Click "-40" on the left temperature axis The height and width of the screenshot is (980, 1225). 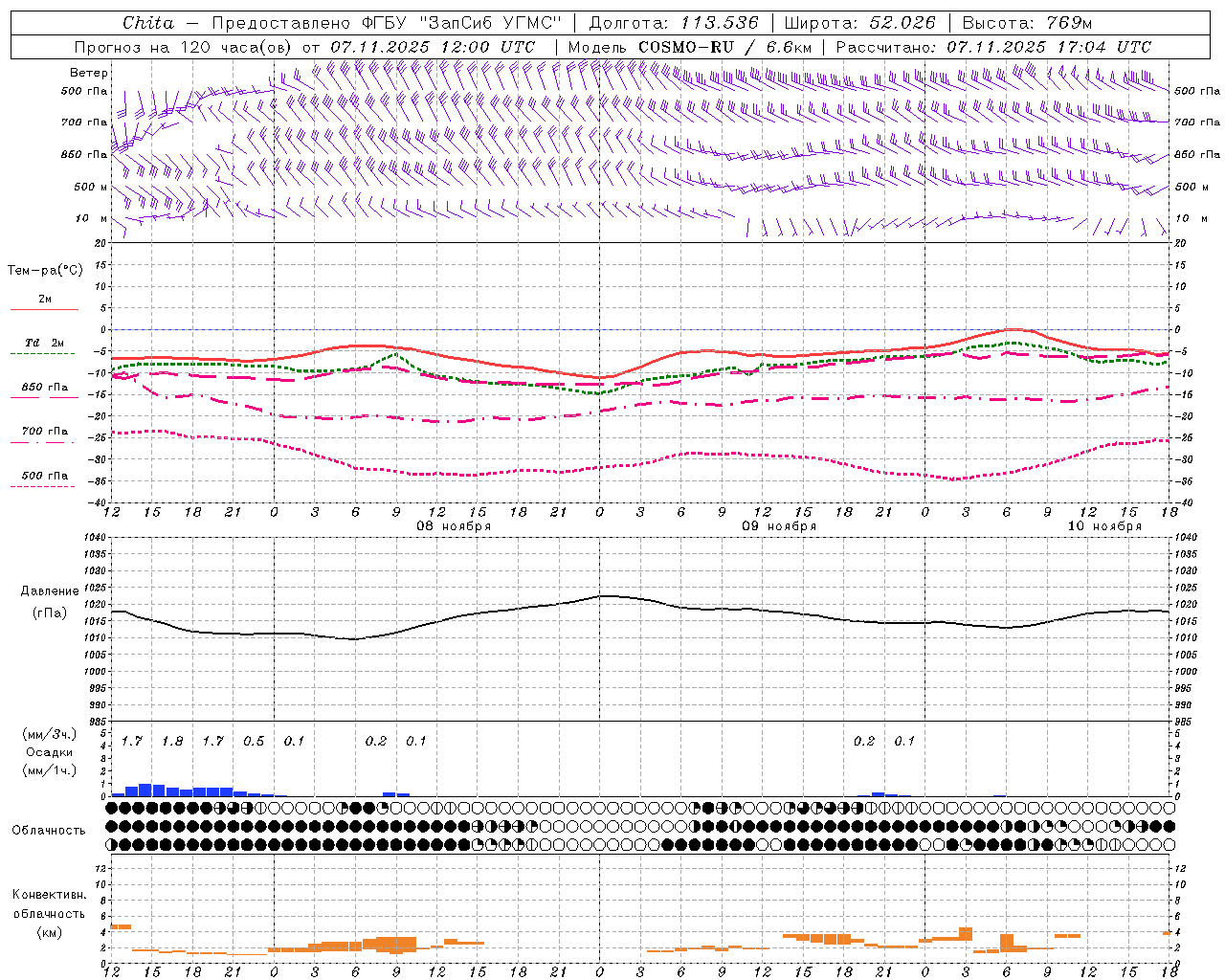pyautogui.click(x=99, y=502)
